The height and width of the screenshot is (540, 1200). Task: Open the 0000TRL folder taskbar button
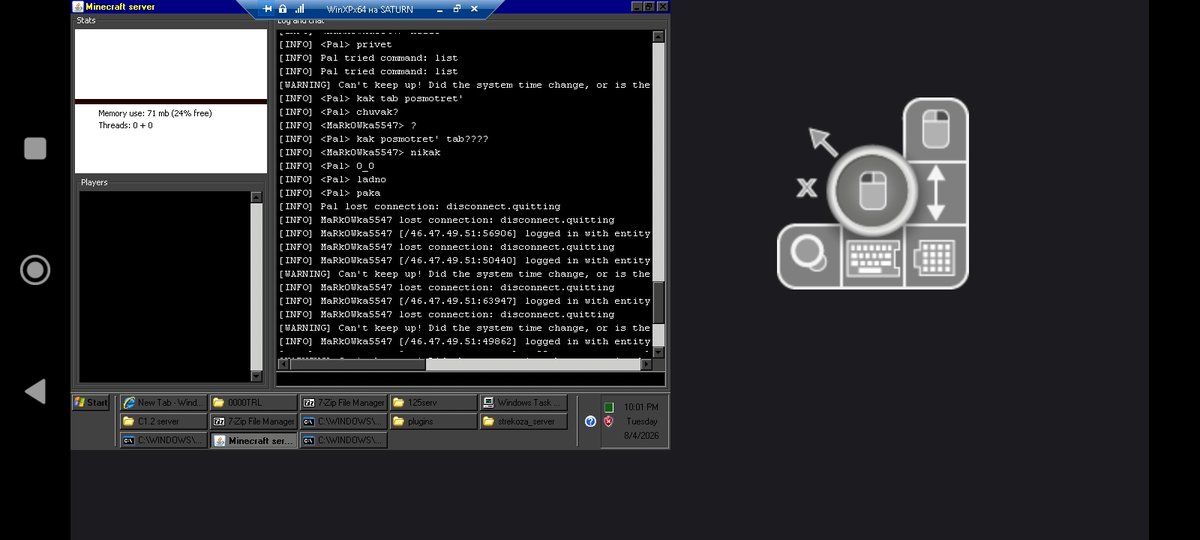click(253, 402)
